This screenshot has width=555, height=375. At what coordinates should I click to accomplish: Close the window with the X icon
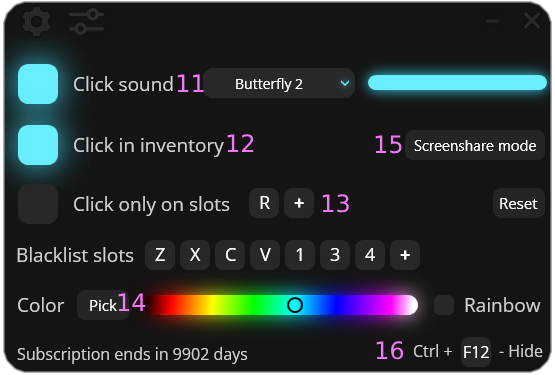pyautogui.click(x=532, y=21)
